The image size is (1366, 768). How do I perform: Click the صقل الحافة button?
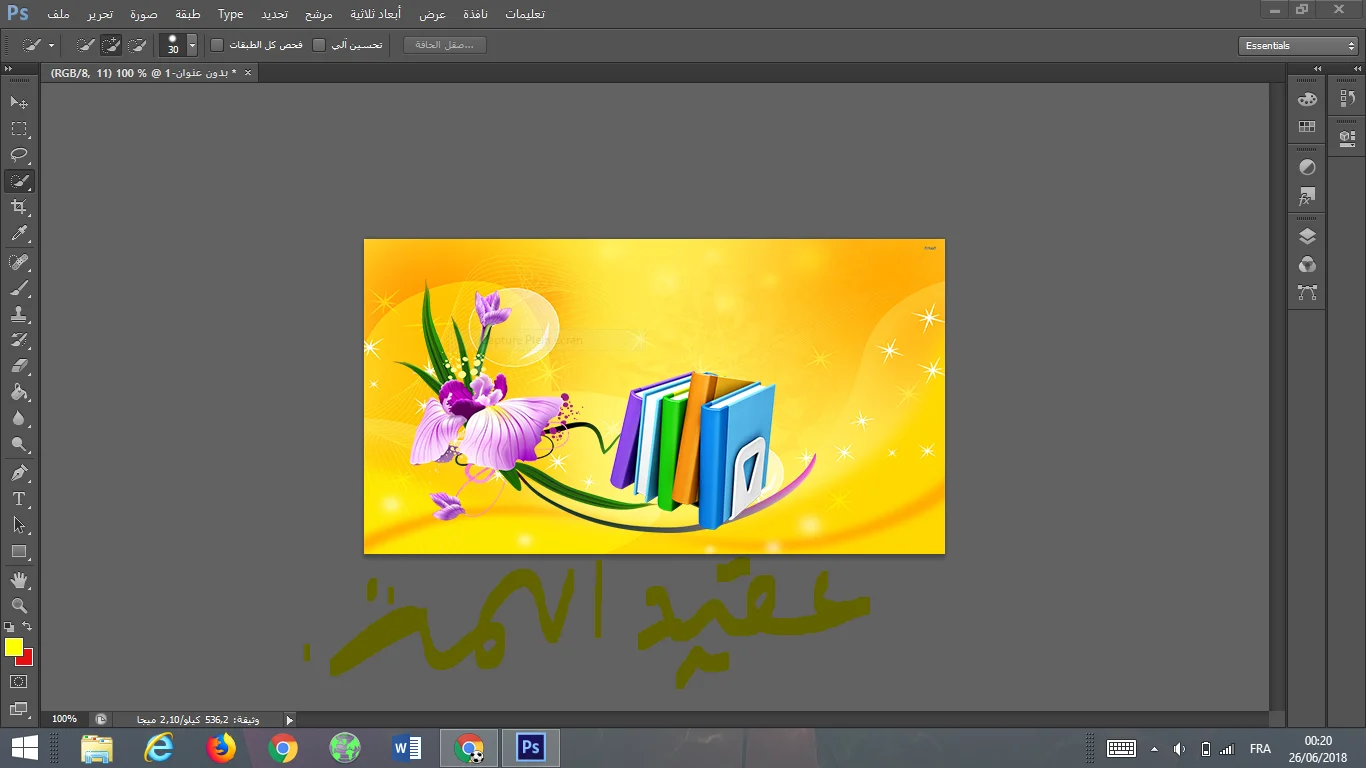pos(445,45)
